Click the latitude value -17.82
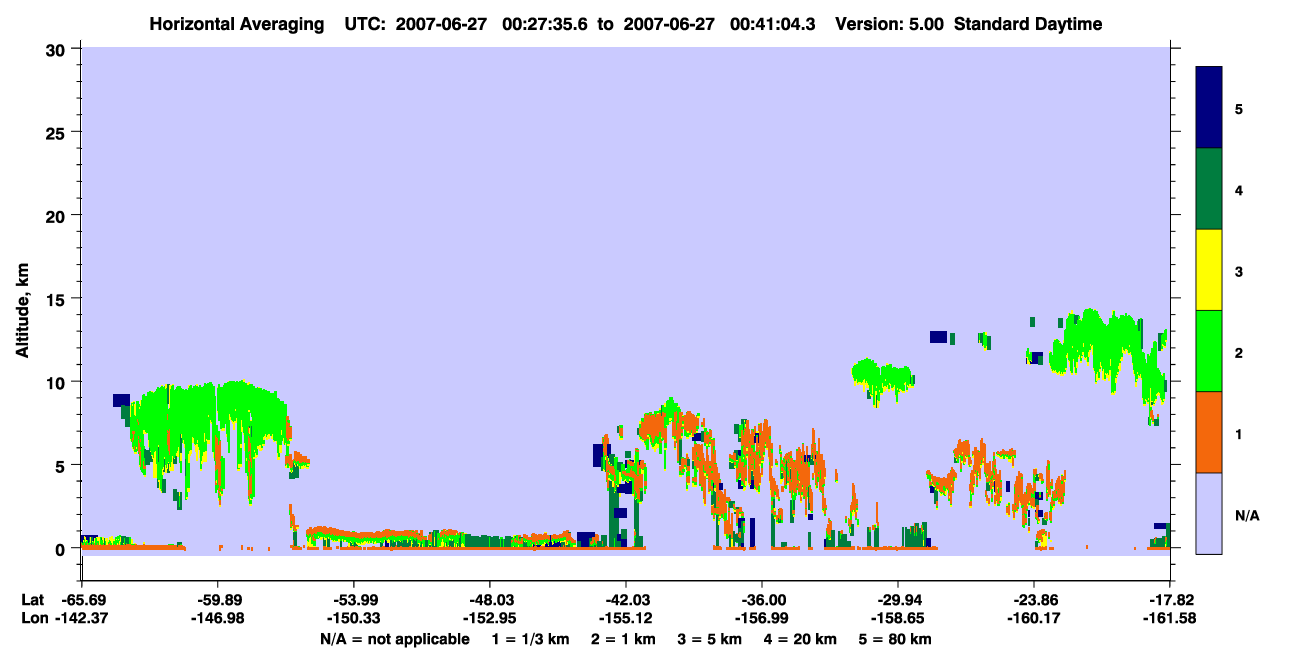The height and width of the screenshot is (667, 1300). point(1170,600)
